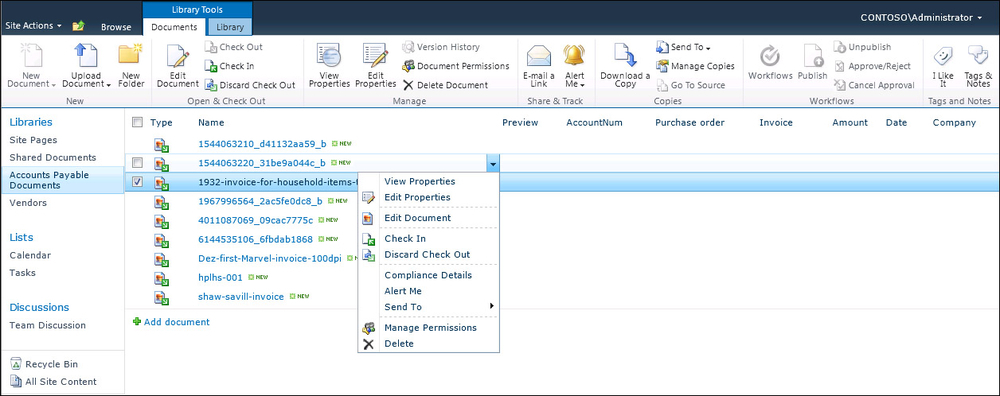Create a New Folder from the ribbon

[131, 65]
